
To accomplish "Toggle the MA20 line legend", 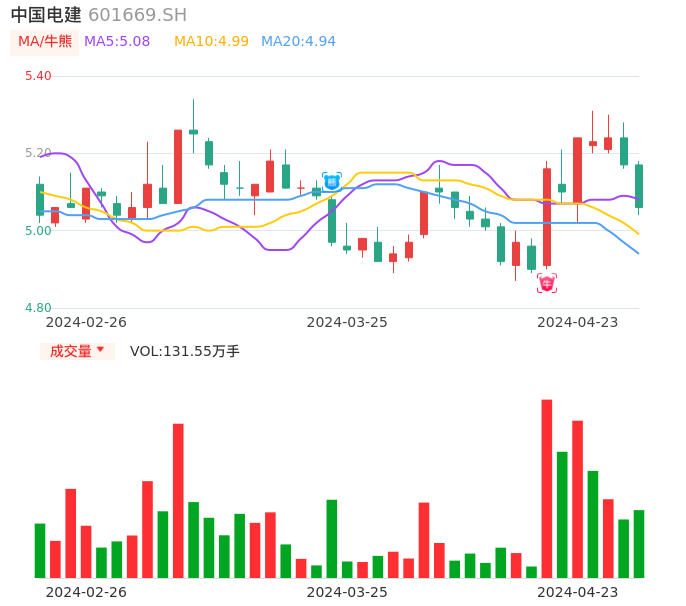I will tap(298, 42).
